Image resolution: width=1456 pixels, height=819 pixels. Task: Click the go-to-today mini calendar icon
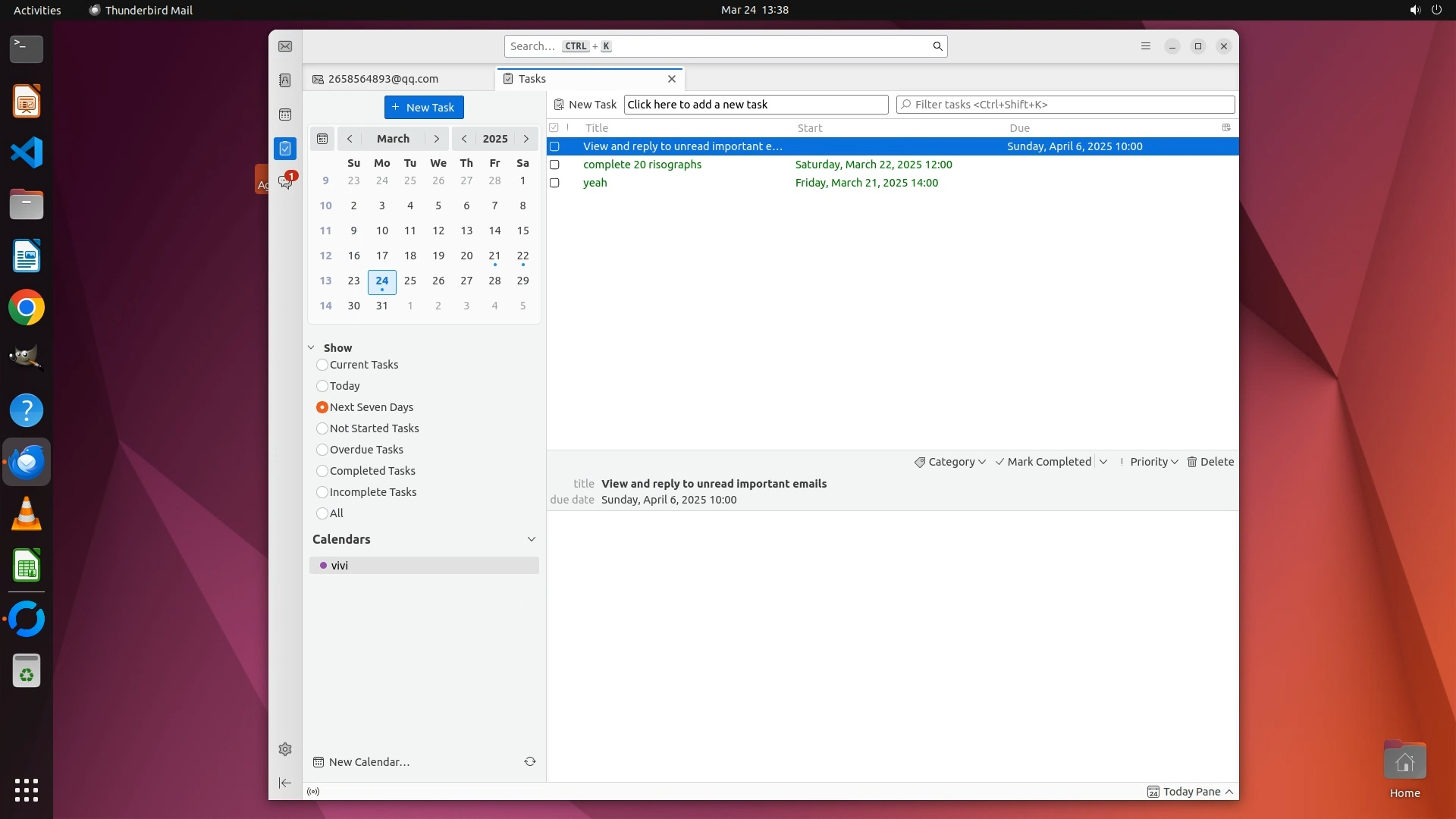point(322,139)
